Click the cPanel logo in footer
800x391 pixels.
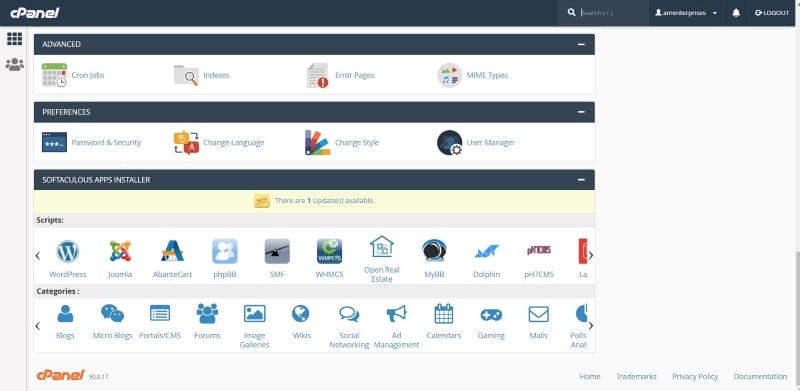(60, 375)
